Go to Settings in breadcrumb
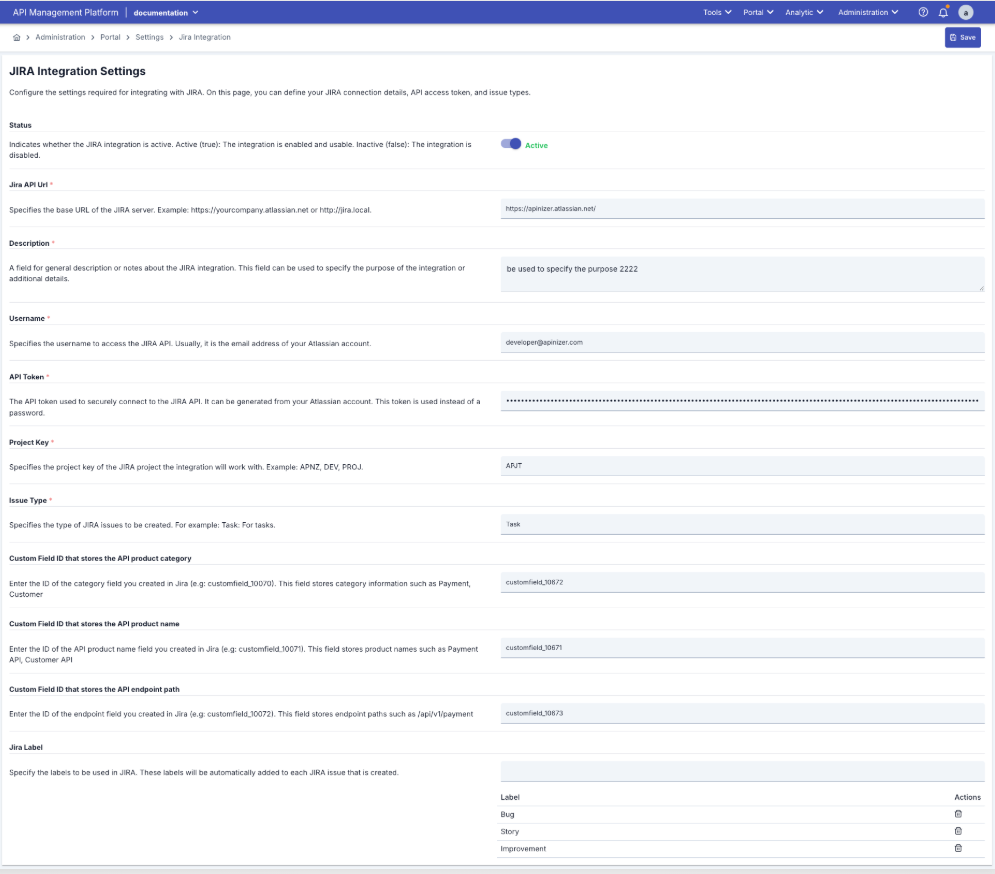Screen dimensions: 995x874 tap(149, 37)
